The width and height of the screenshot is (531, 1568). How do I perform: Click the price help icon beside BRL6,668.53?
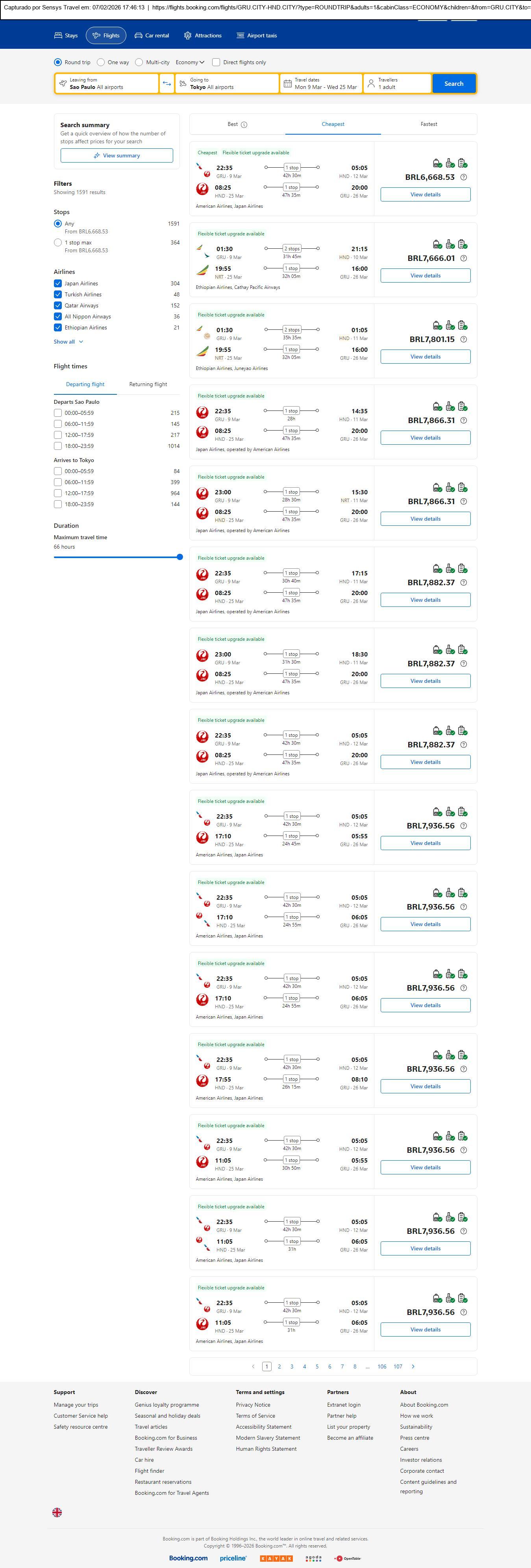point(463,177)
